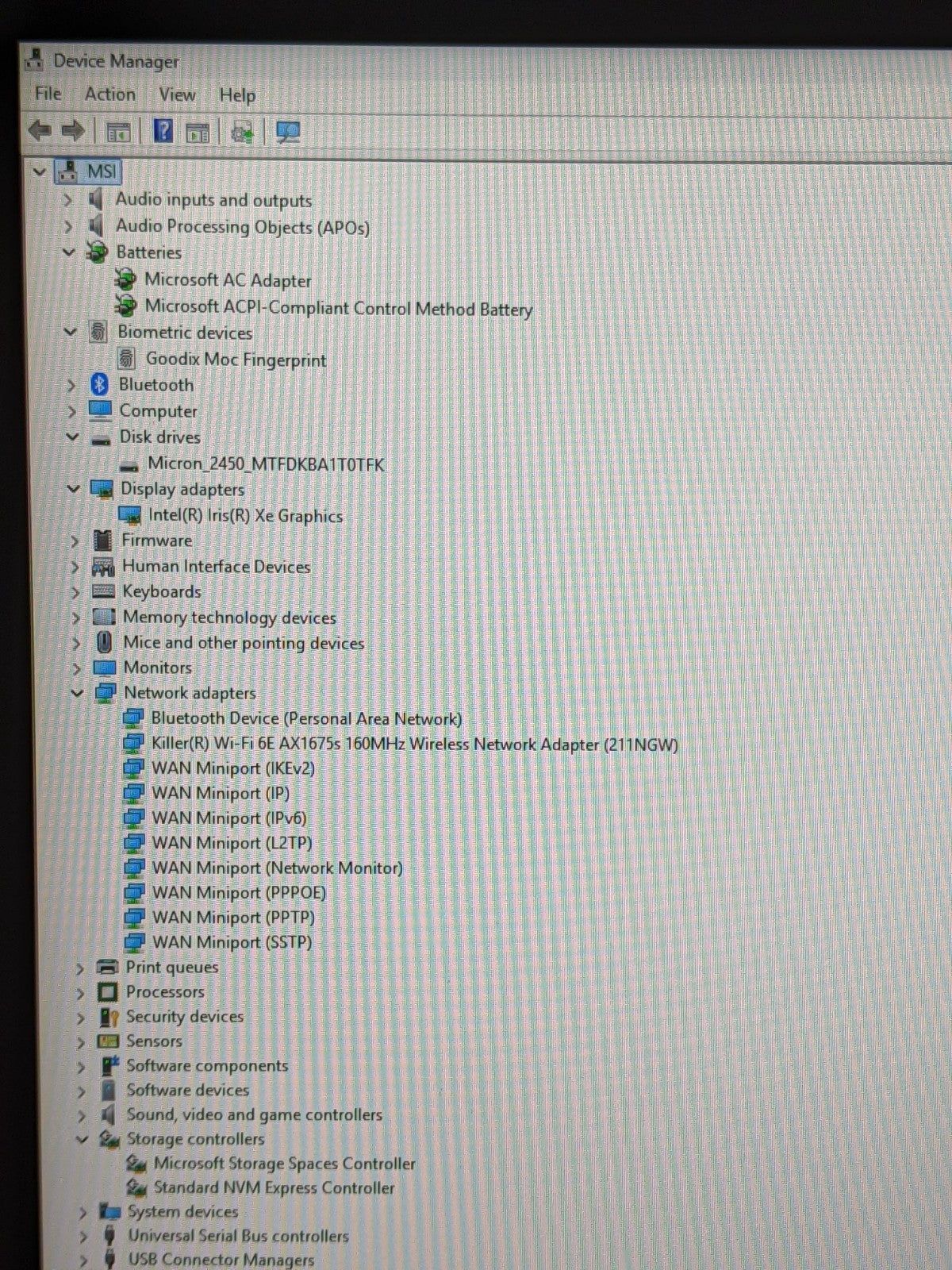Select the Killer Wi-Fi 6E AX1675s adapter
Screen dimensions: 952x1270
414,745
